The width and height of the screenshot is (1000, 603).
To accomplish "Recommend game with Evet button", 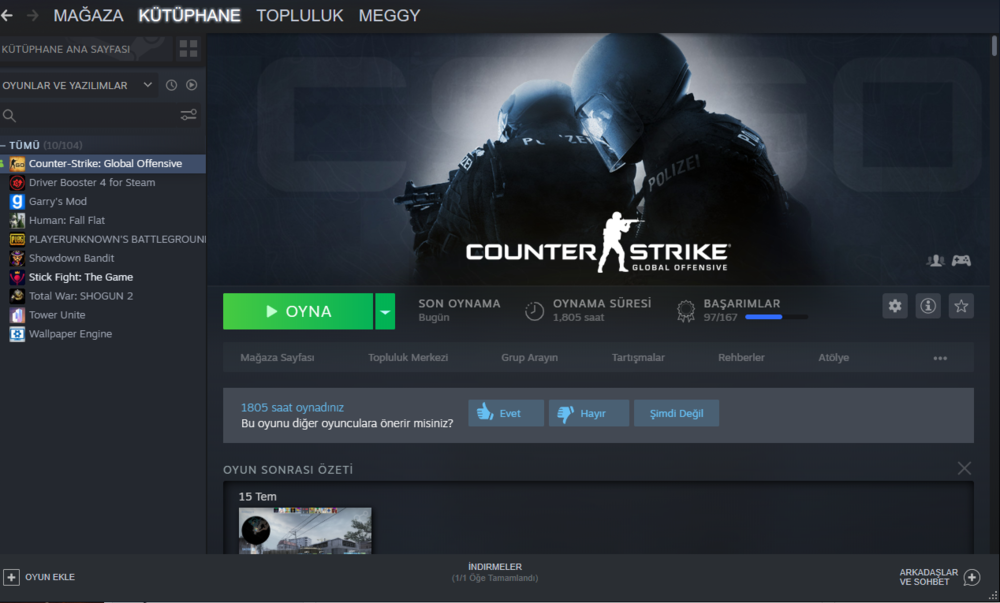I will point(506,413).
